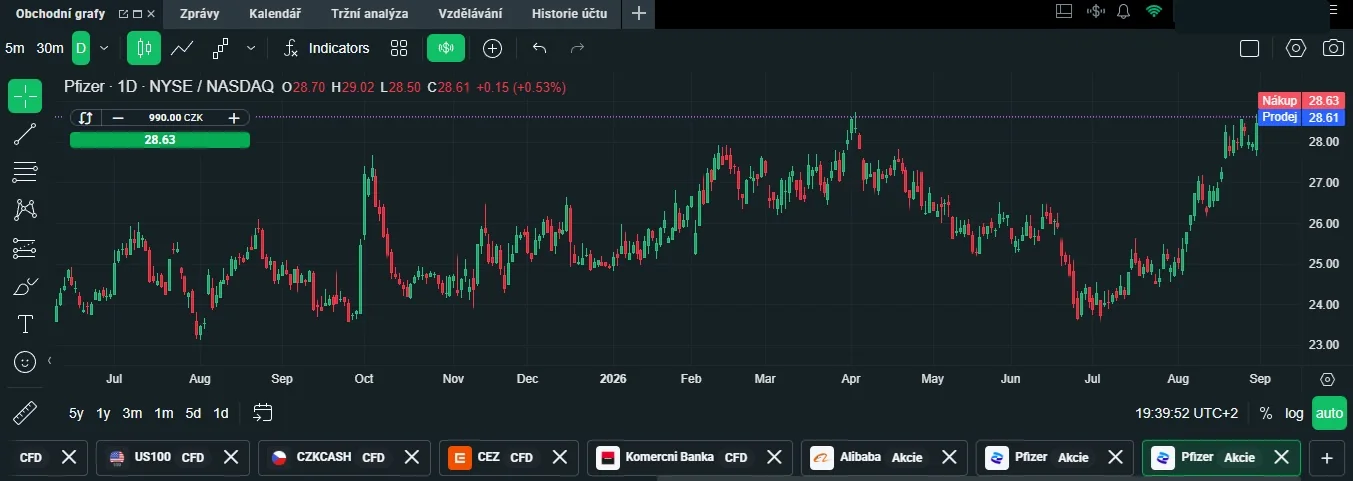Open the price axis settings gear
This screenshot has height=481, width=1353.
pos(1328,379)
